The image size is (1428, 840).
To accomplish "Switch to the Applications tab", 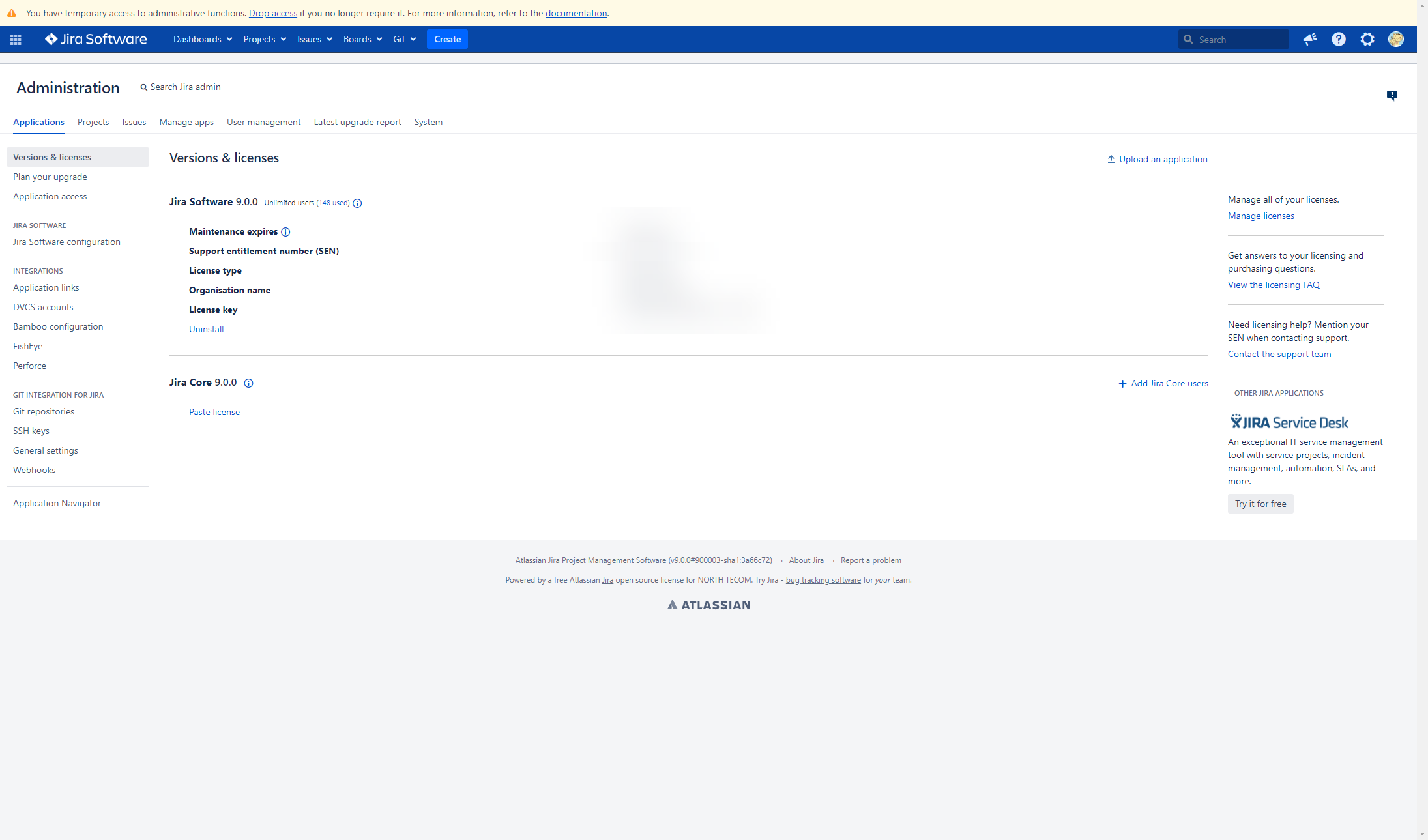I will click(38, 122).
